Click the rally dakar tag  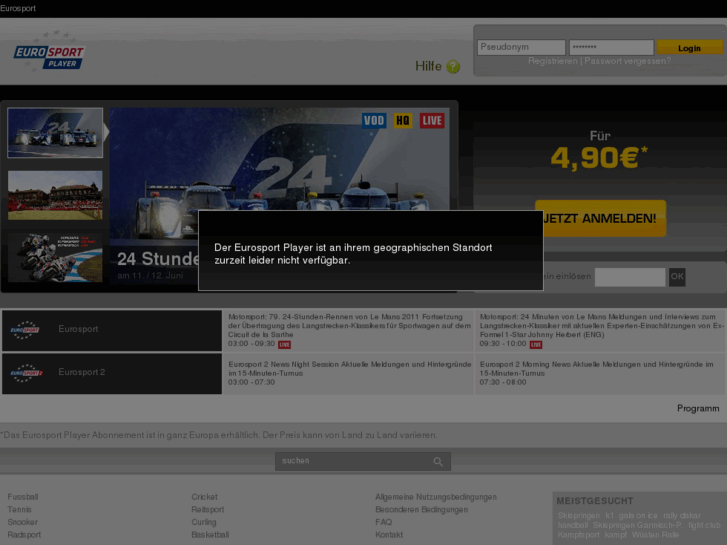coord(682,516)
